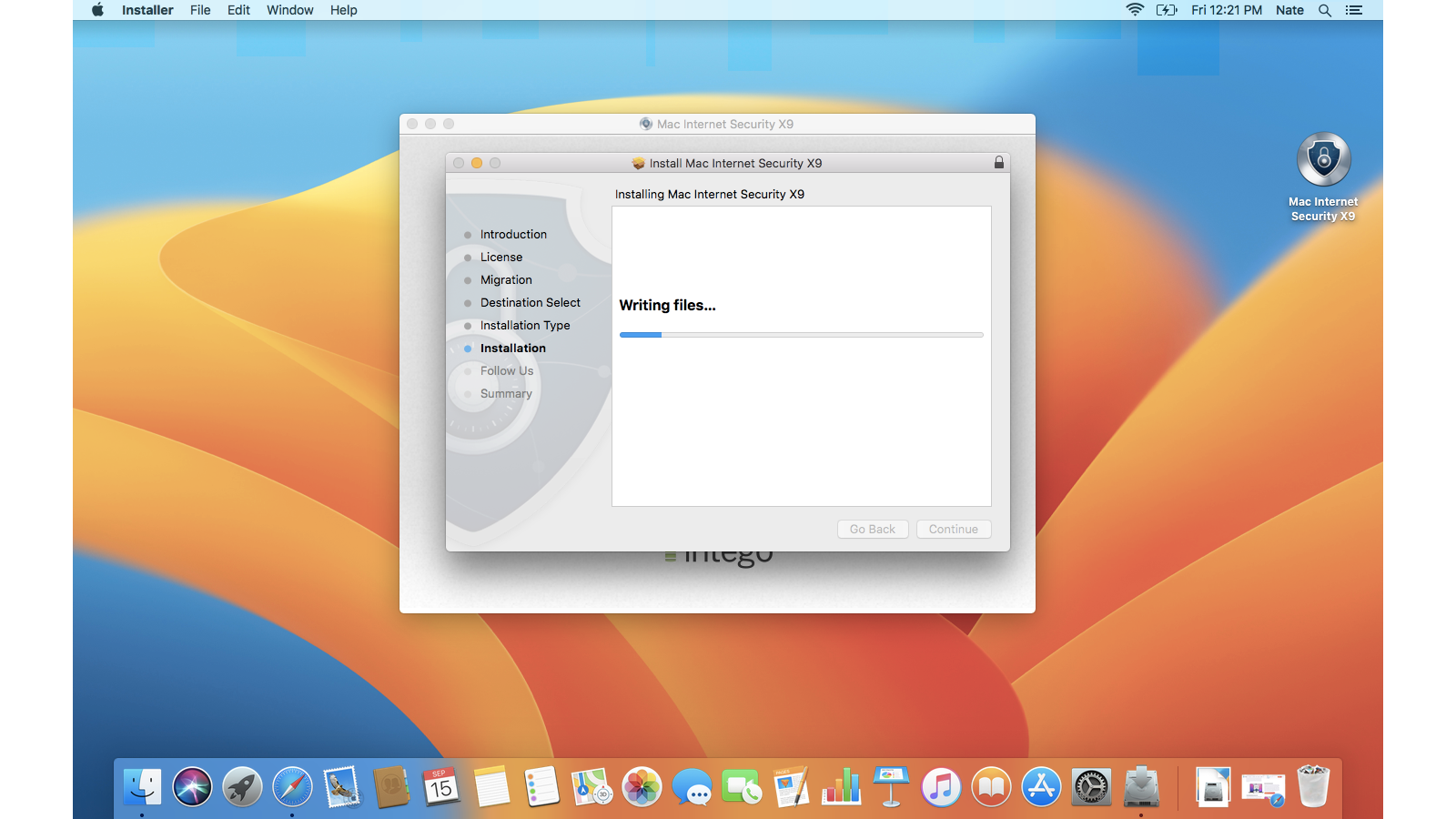Open Safari compass icon in dock

tap(292, 787)
